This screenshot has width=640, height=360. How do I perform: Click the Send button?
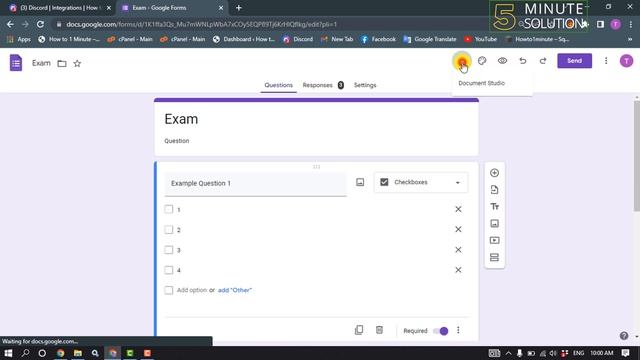[x=574, y=61]
